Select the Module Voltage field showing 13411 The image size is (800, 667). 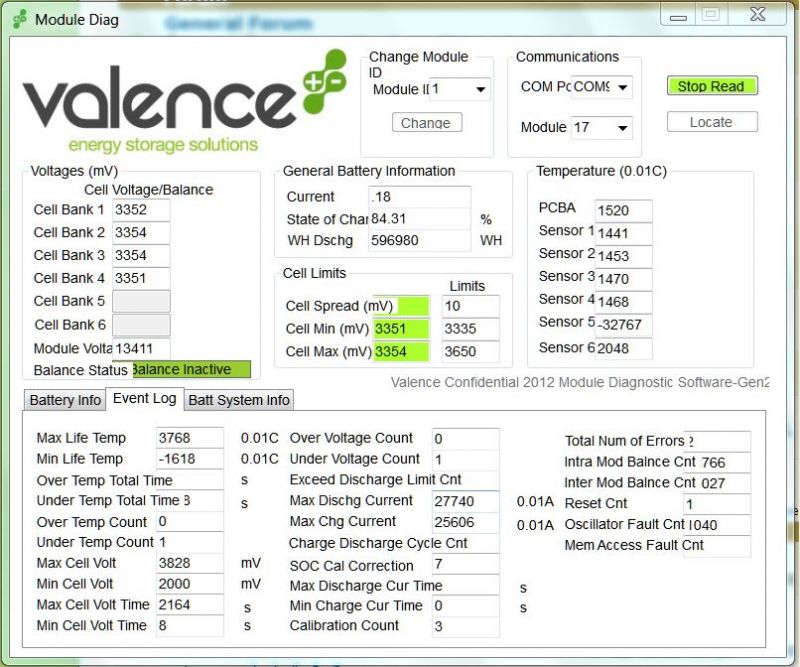coord(141,349)
